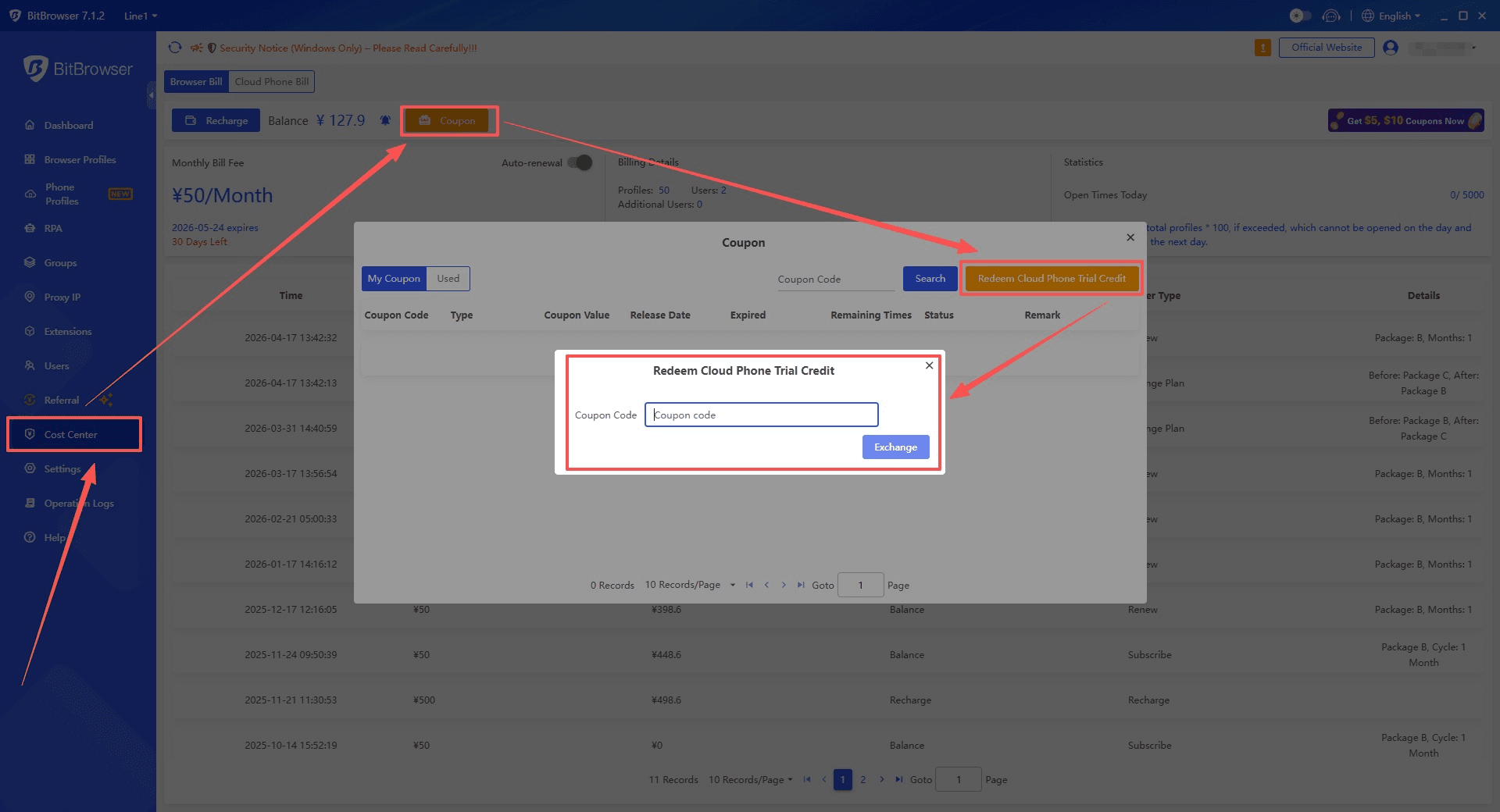Expand the user account dropdown arrow
Image resolution: width=1500 pixels, height=812 pixels.
(1474, 48)
